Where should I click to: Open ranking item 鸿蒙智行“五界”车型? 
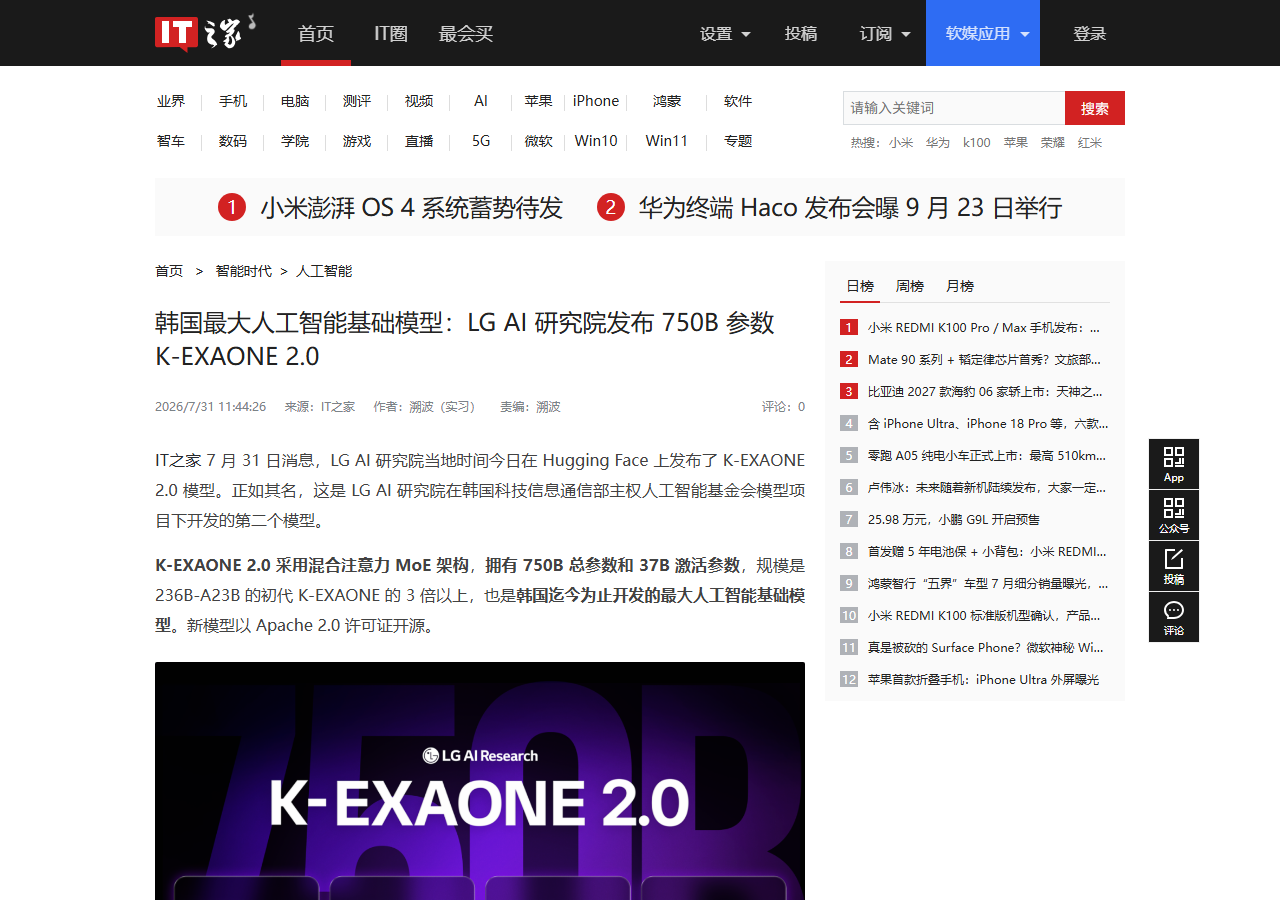pyautogui.click(x=987, y=583)
